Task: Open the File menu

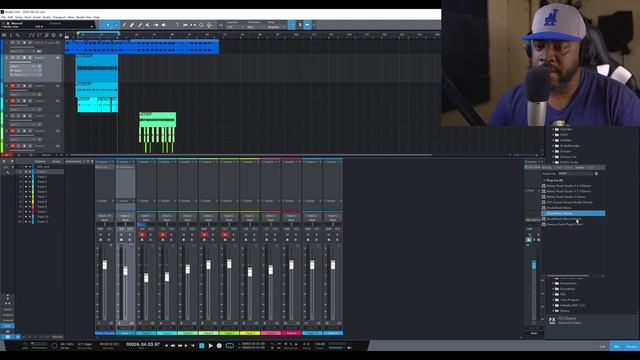Action: coord(3,18)
